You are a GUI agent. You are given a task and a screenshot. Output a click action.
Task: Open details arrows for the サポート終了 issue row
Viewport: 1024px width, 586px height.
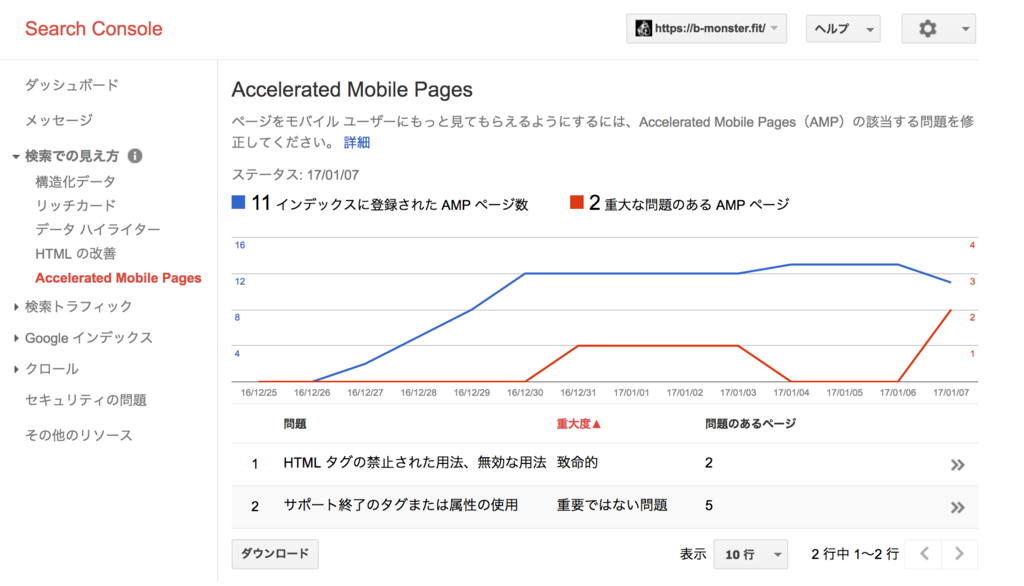tap(957, 508)
